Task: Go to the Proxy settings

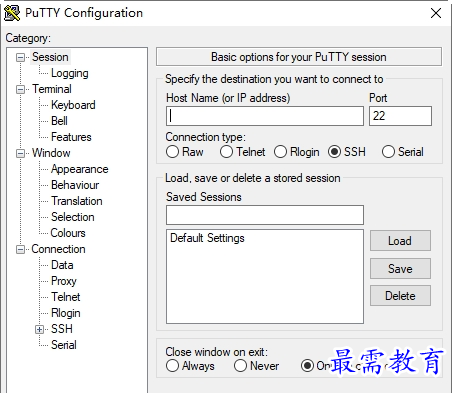Action: point(64,281)
